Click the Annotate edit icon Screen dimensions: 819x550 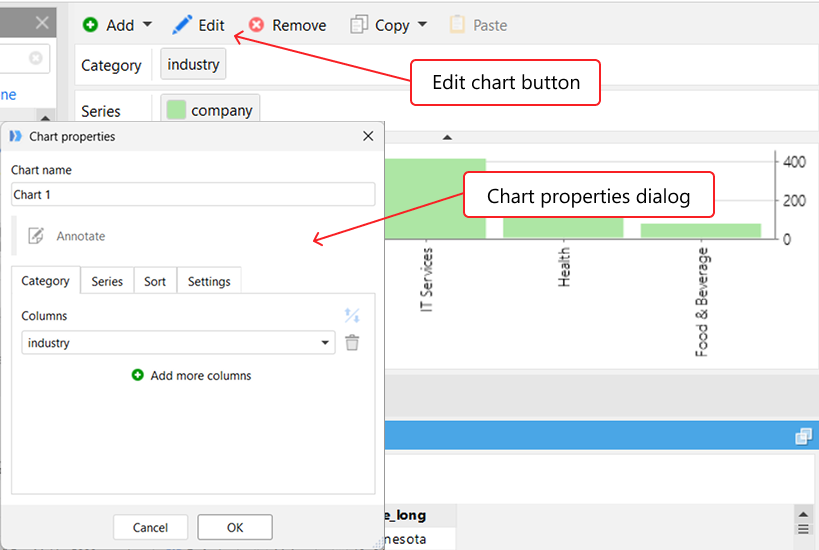tap(36, 236)
